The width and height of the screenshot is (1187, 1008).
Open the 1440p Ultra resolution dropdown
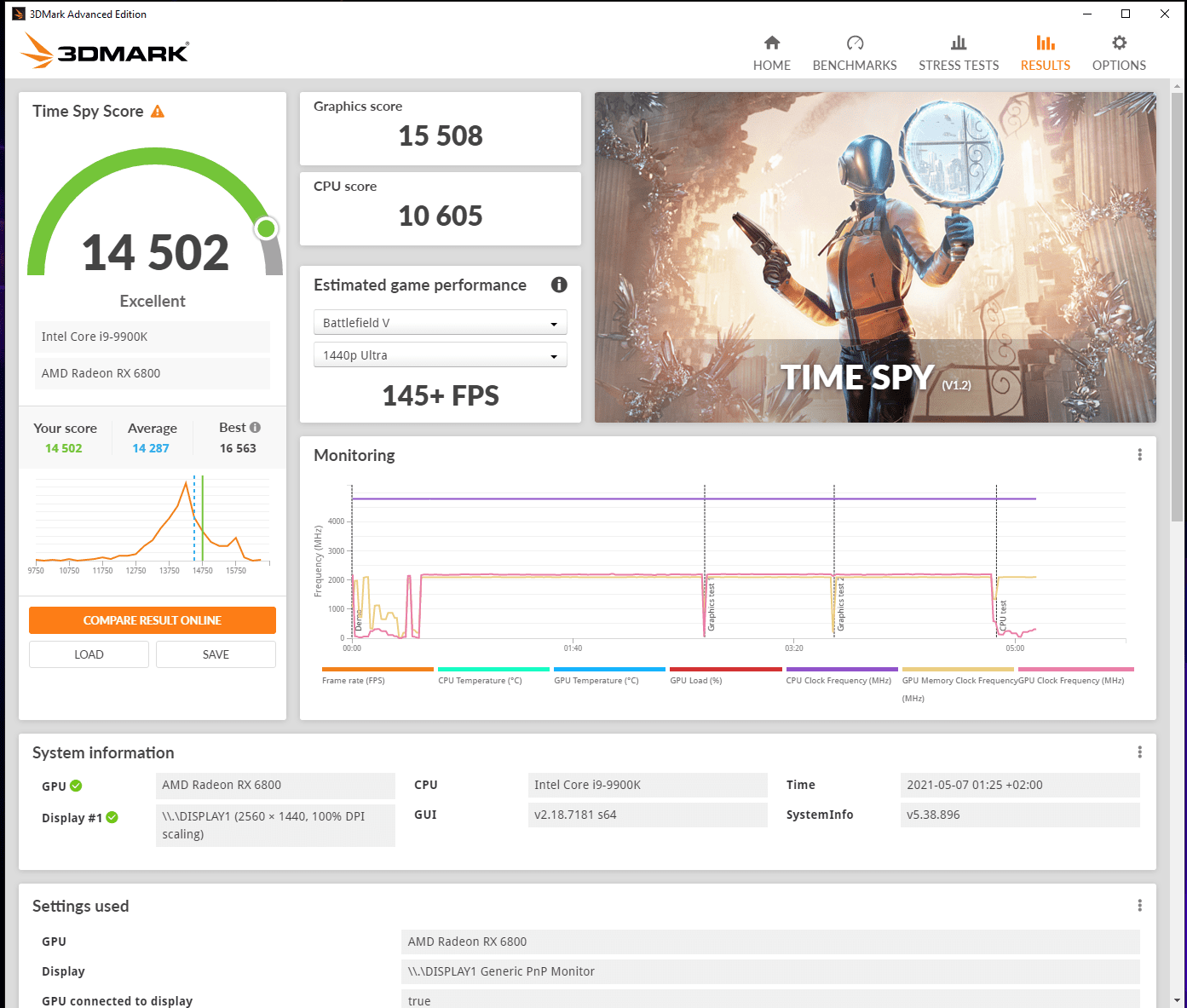(441, 355)
